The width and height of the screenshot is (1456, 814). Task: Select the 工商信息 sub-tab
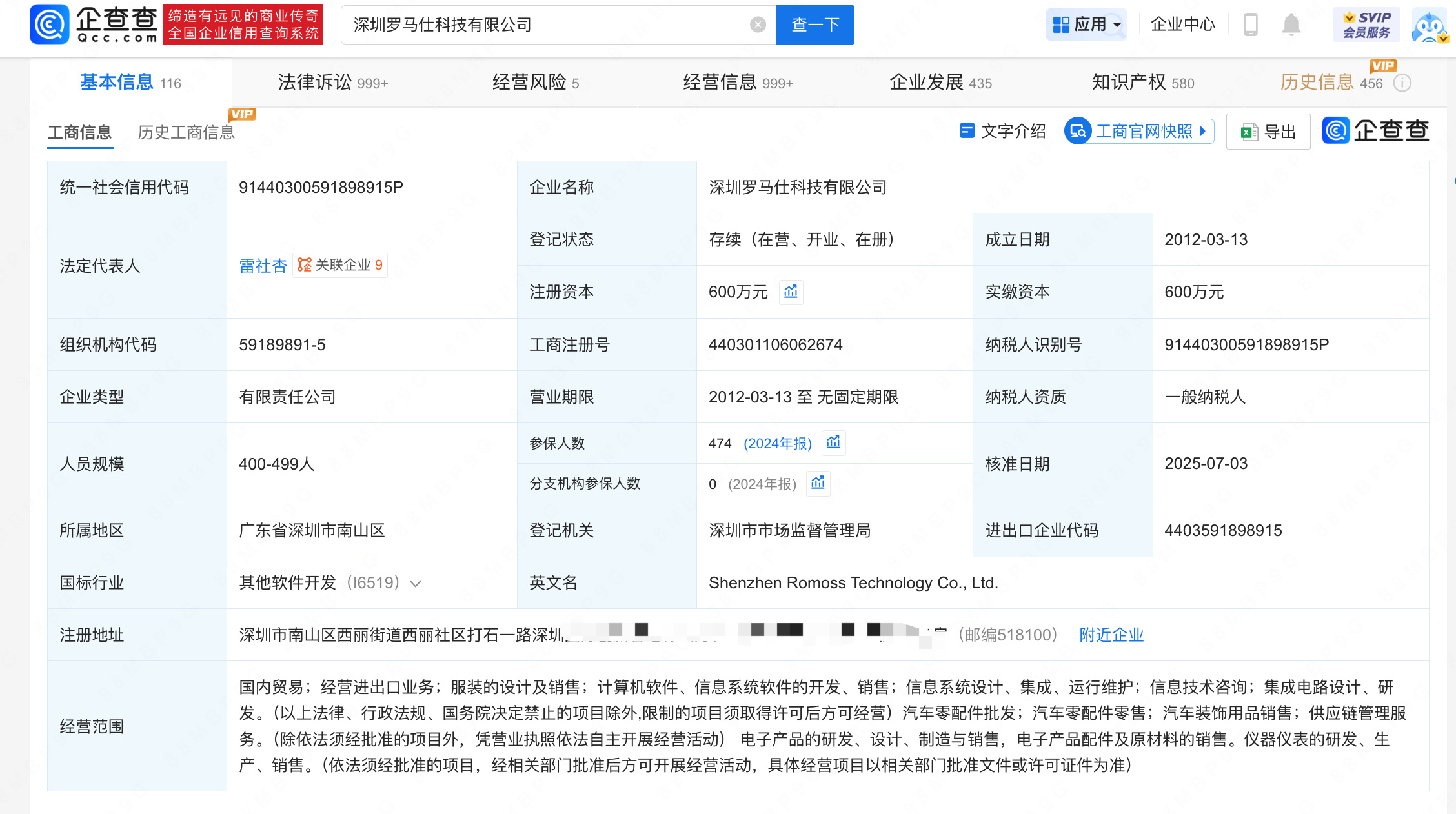pos(79,132)
